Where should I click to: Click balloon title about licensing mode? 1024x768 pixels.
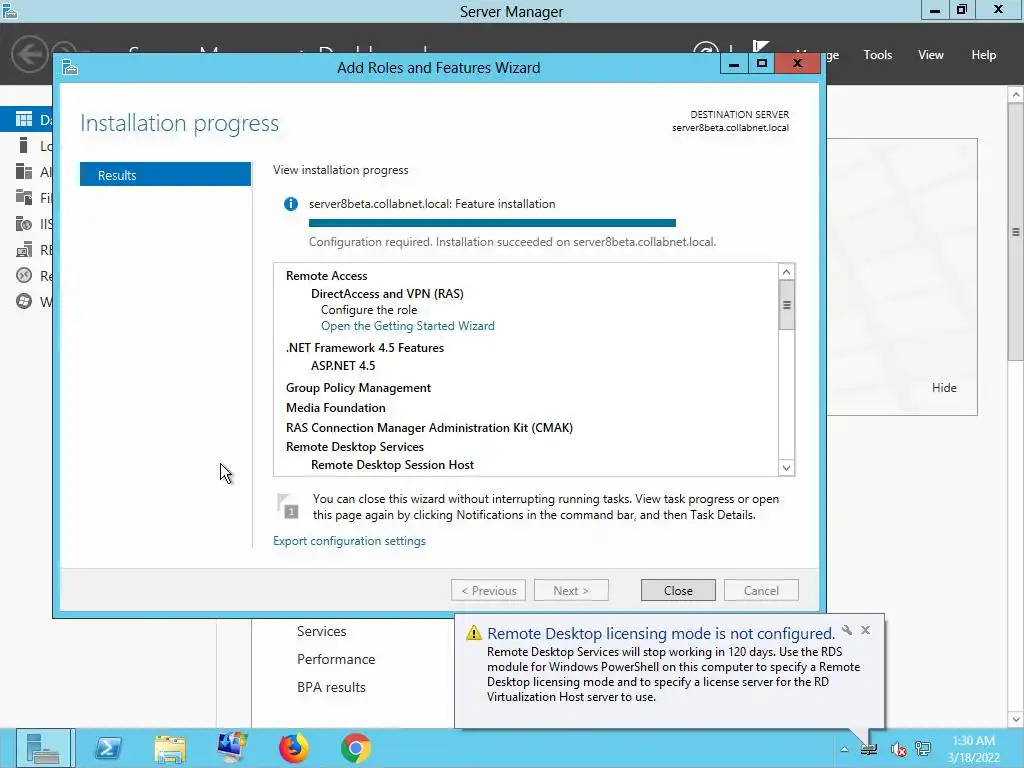pos(661,633)
